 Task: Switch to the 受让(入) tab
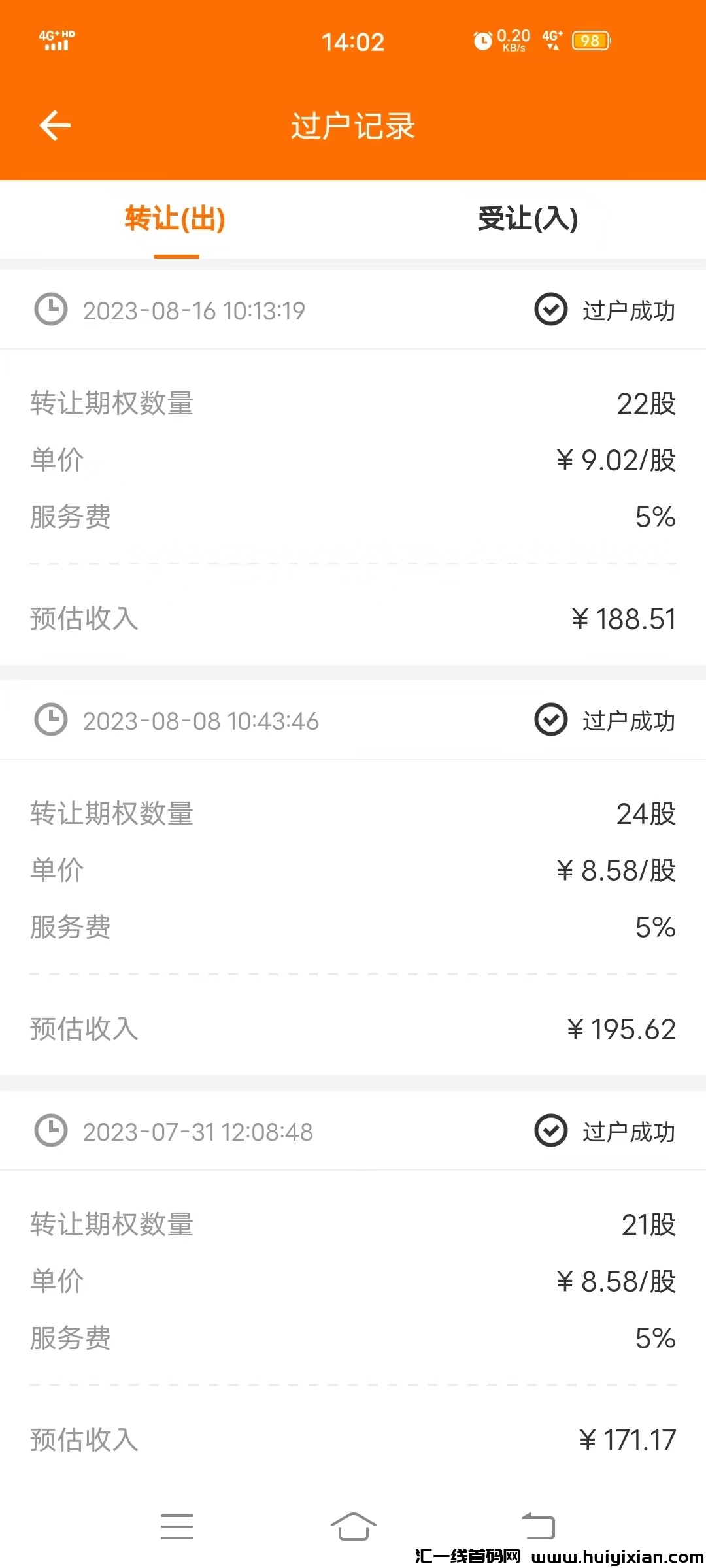click(x=528, y=219)
